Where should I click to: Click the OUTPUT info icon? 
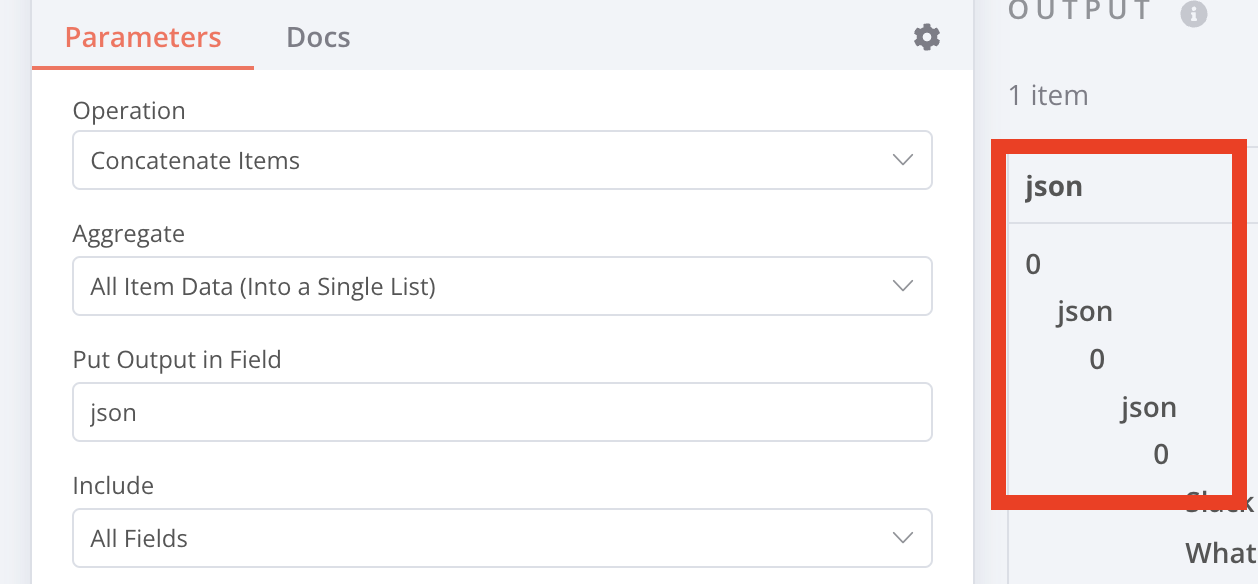coord(1193,13)
